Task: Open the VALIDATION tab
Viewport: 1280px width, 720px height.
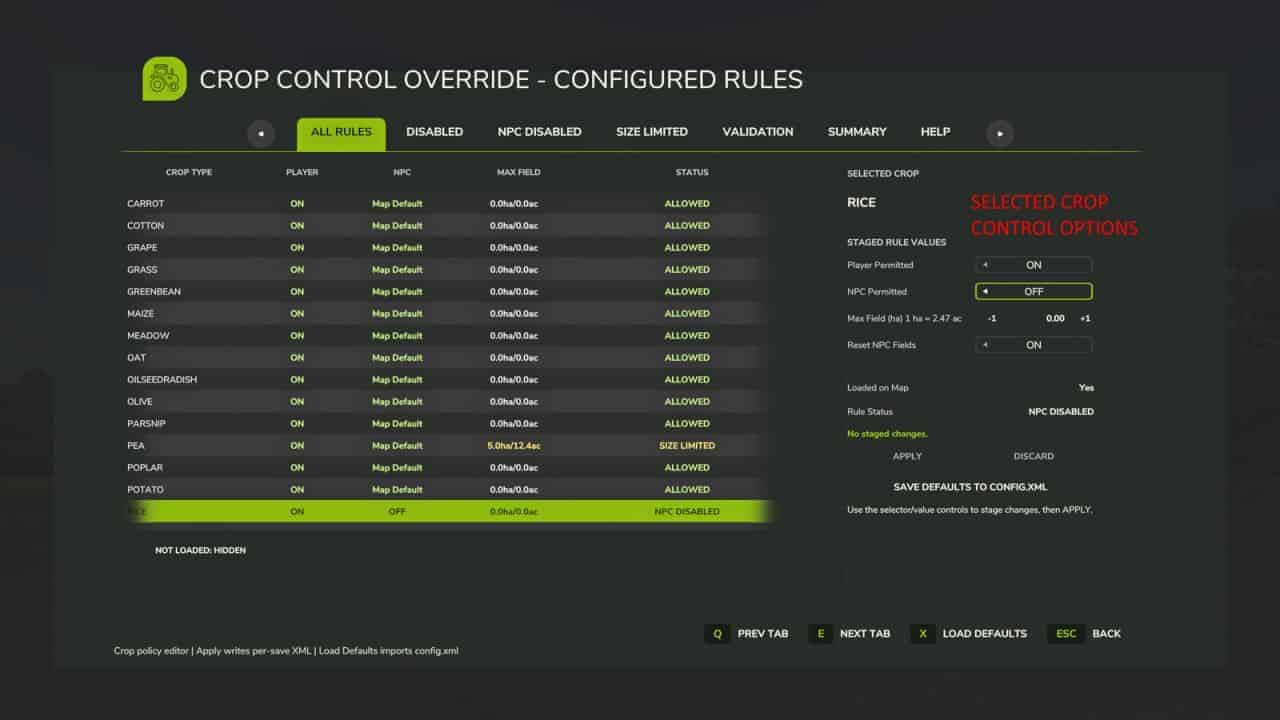Action: (758, 132)
